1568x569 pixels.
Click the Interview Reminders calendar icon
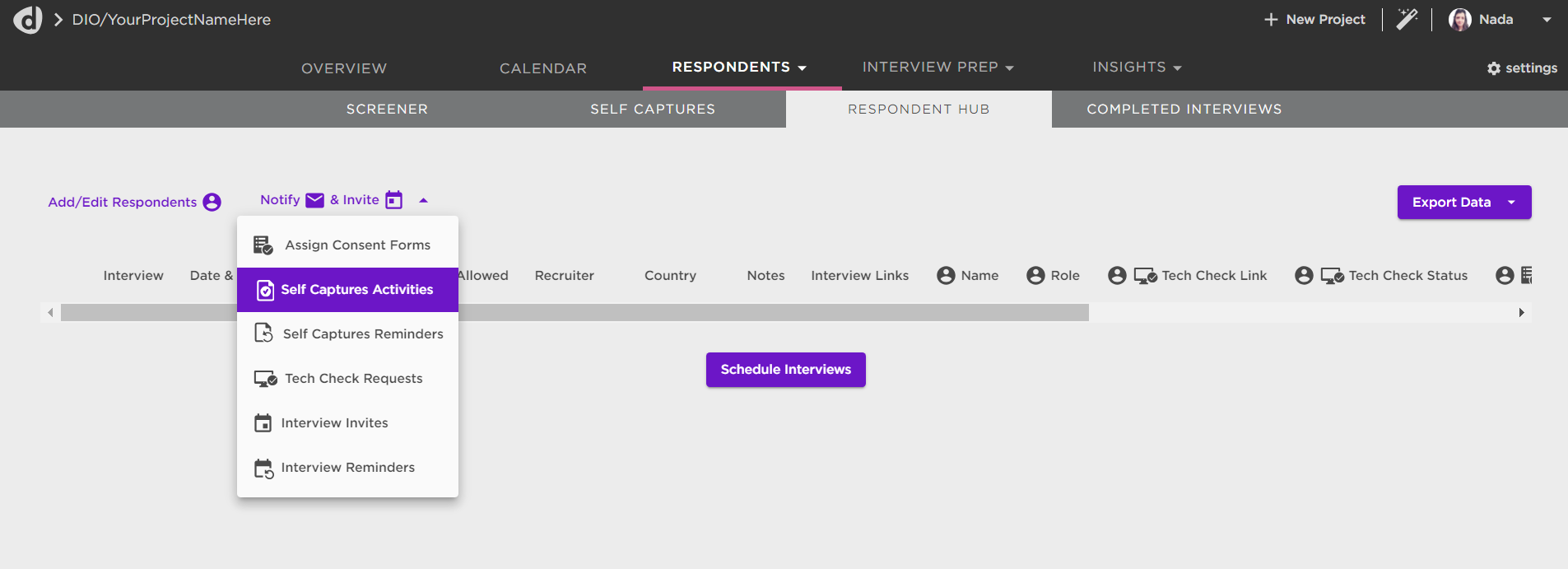point(263,469)
